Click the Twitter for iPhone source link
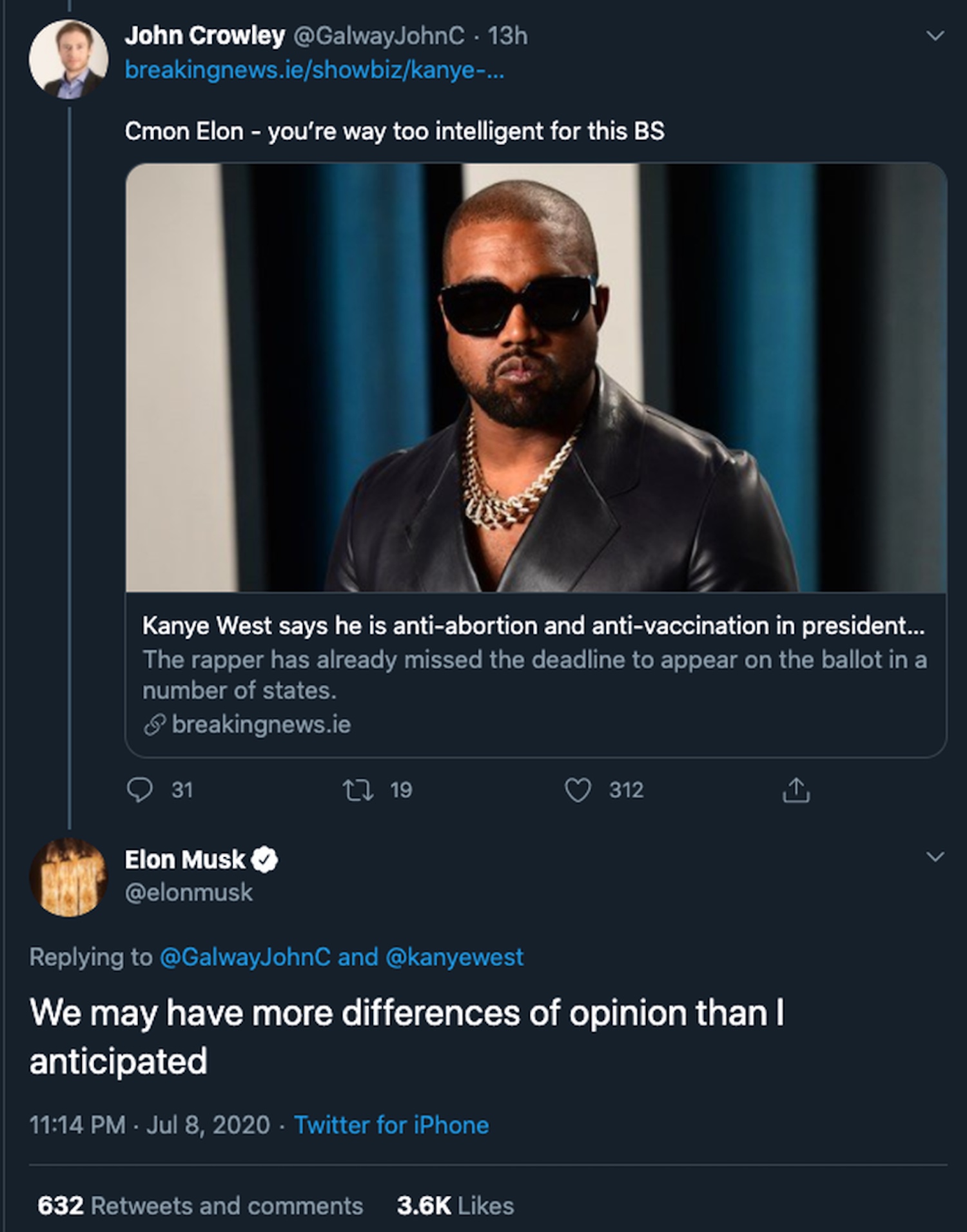 click(x=391, y=1125)
